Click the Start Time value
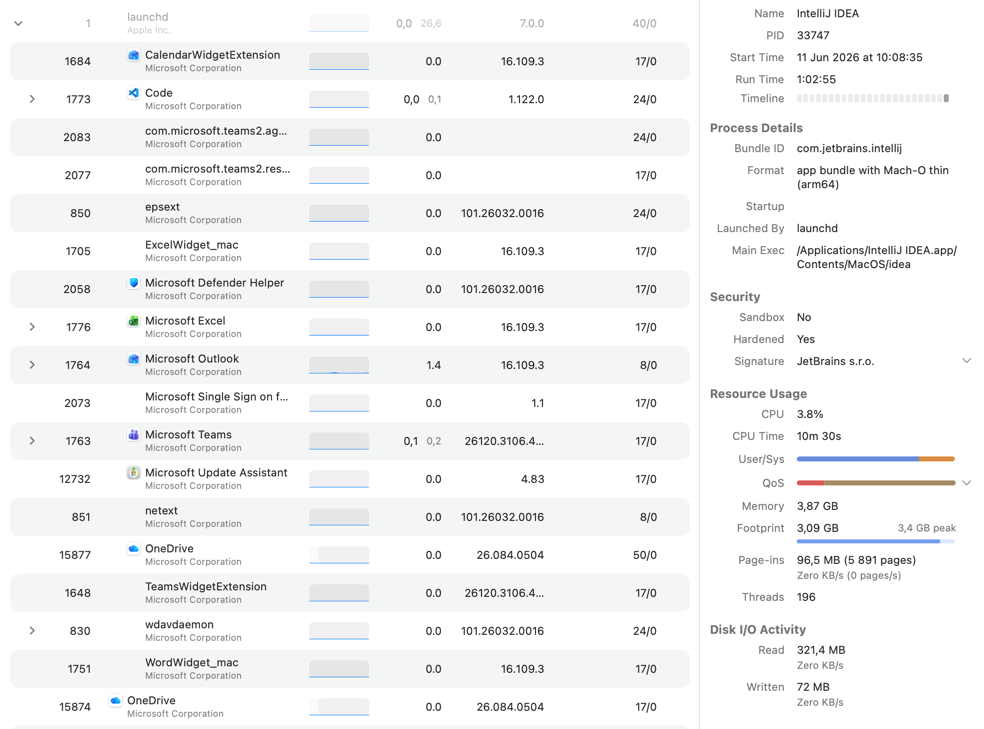The image size is (984, 729). 859,58
